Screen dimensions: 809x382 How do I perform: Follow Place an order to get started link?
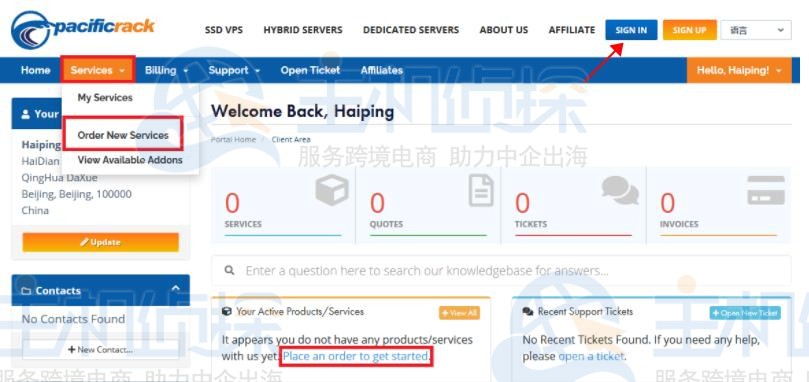(355, 356)
